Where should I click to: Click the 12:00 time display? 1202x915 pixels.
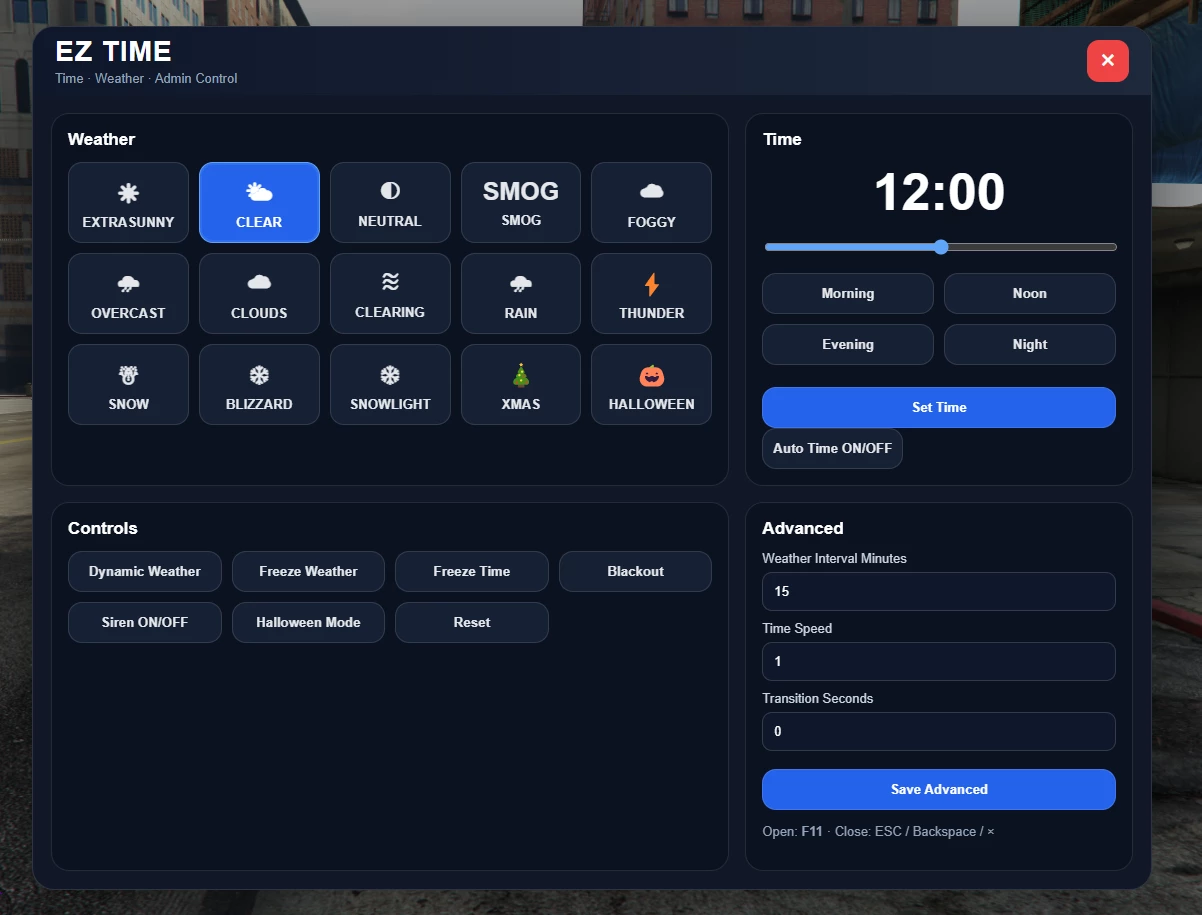tap(939, 192)
